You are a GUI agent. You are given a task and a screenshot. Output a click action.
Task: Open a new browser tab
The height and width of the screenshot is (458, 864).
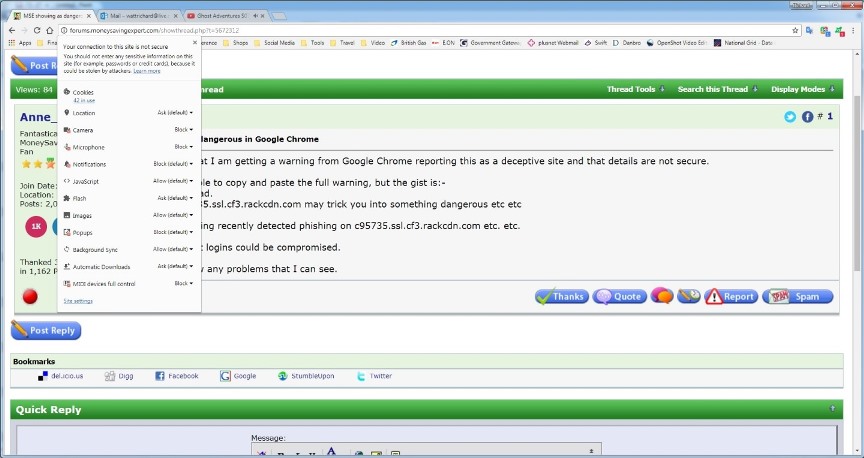pyautogui.click(x=279, y=16)
